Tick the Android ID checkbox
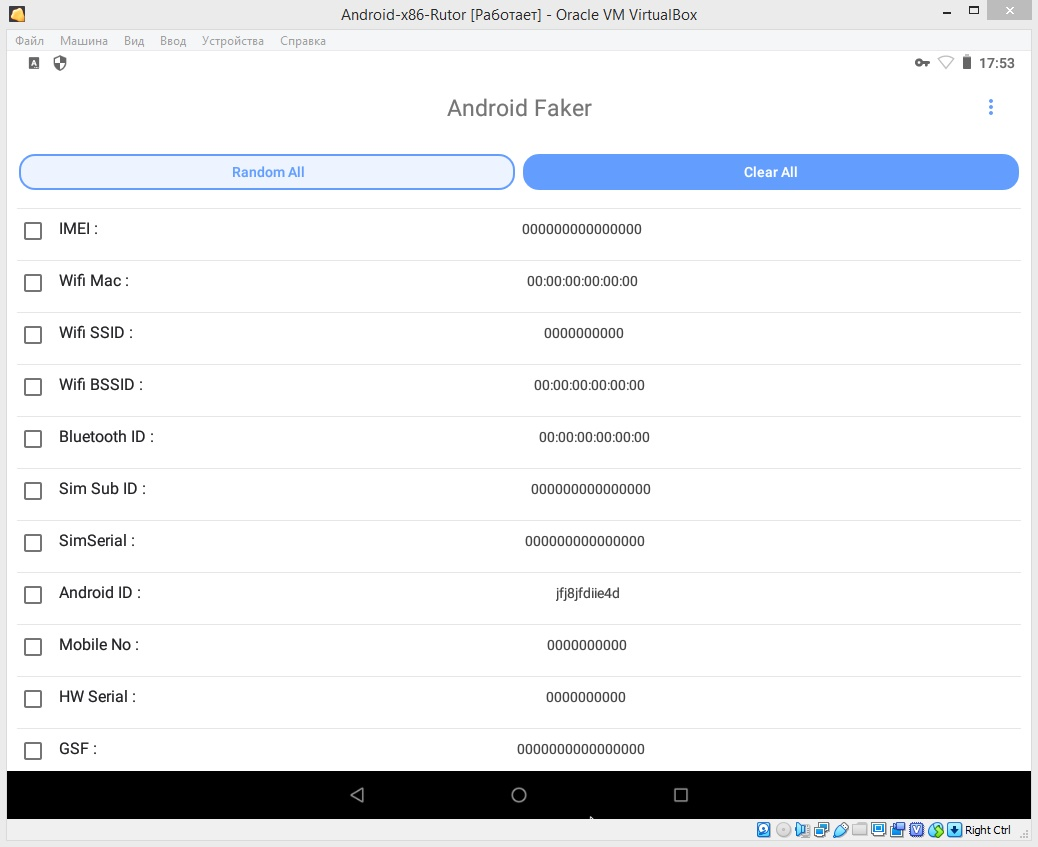Image resolution: width=1038 pixels, height=847 pixels. (33, 595)
